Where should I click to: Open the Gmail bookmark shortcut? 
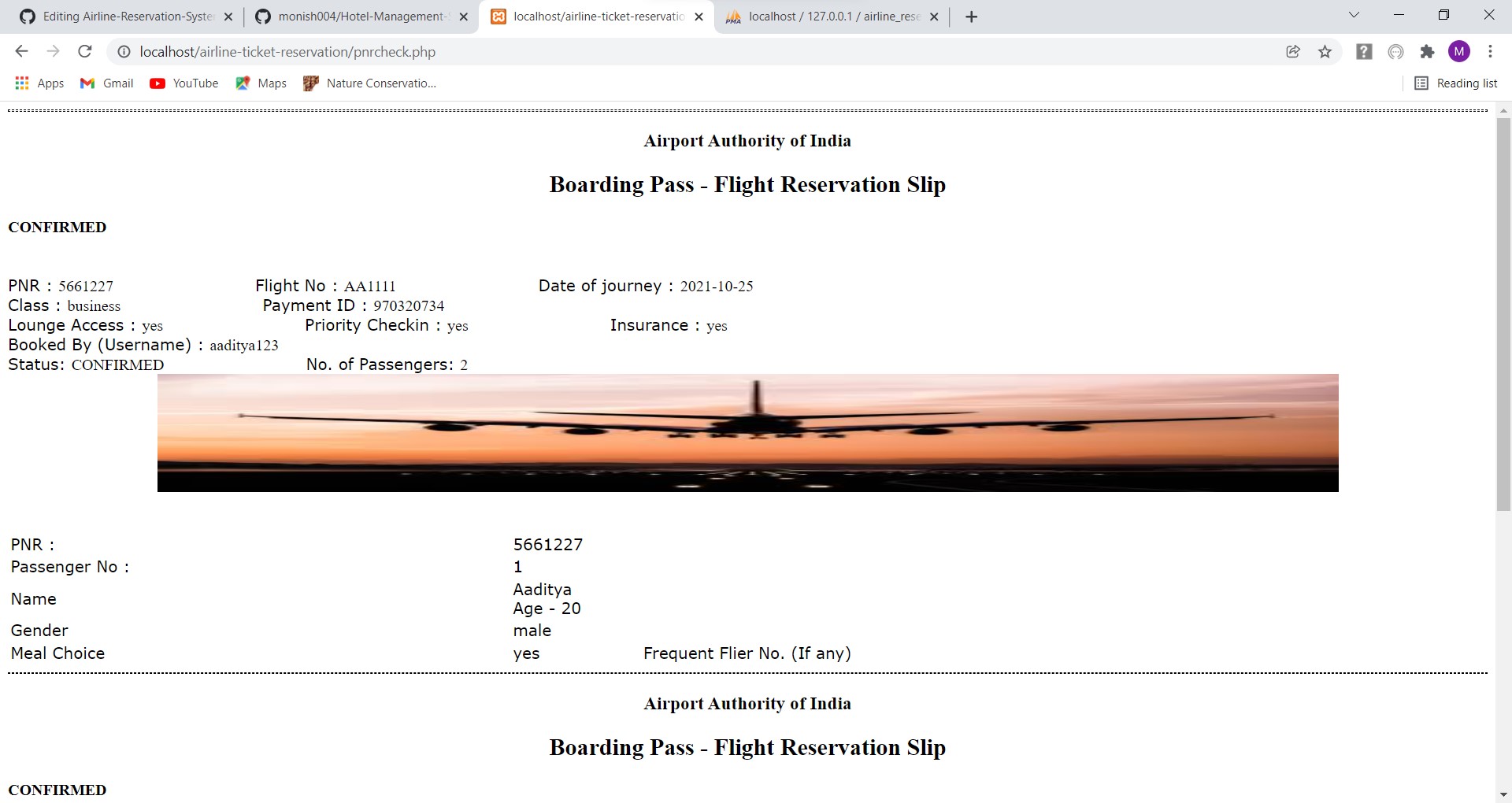(106, 83)
